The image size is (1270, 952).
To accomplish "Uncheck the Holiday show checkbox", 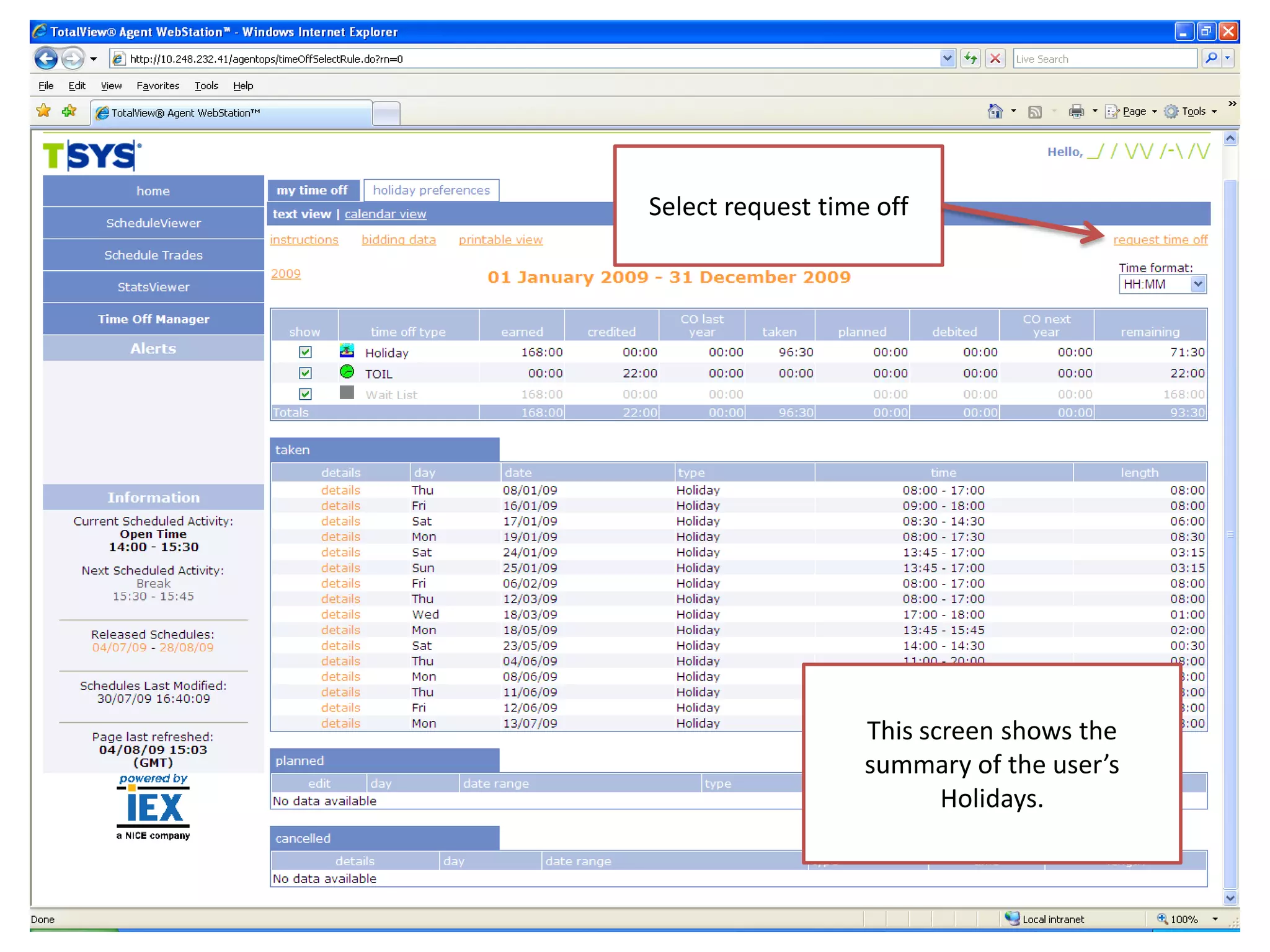I will [x=305, y=352].
